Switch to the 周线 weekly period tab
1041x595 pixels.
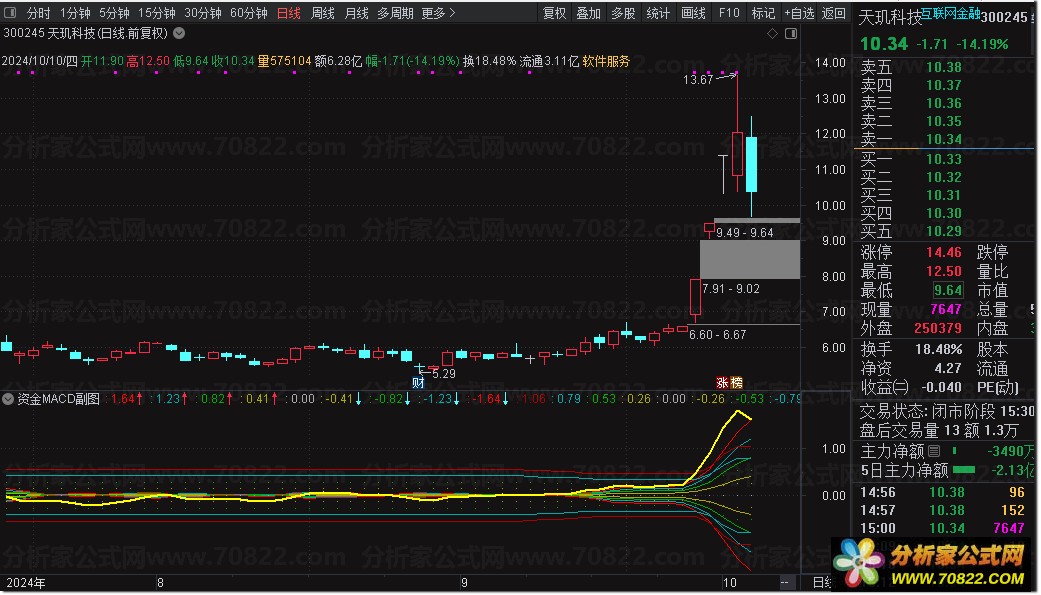click(x=322, y=13)
